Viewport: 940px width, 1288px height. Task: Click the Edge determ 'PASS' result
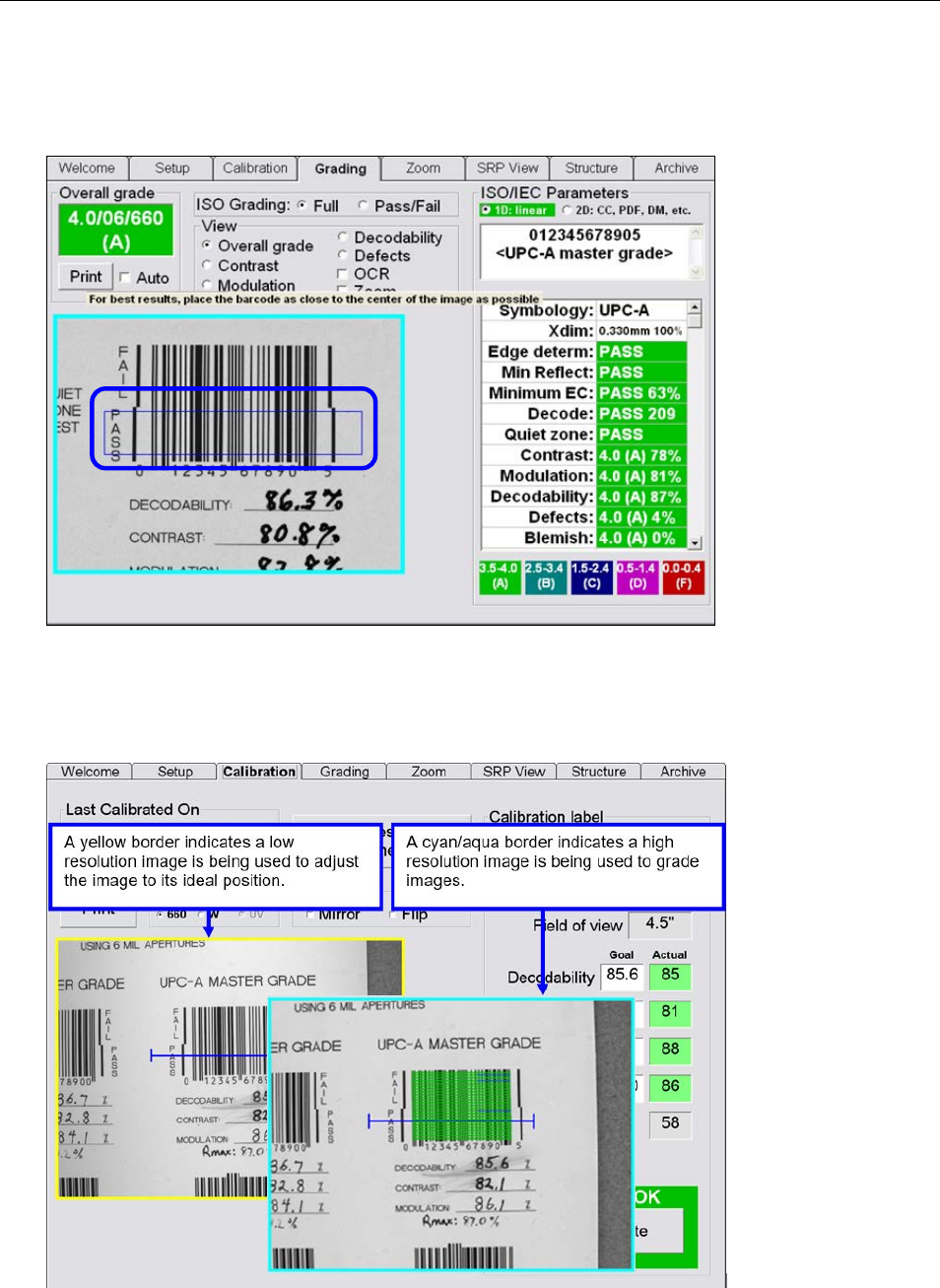[641, 352]
